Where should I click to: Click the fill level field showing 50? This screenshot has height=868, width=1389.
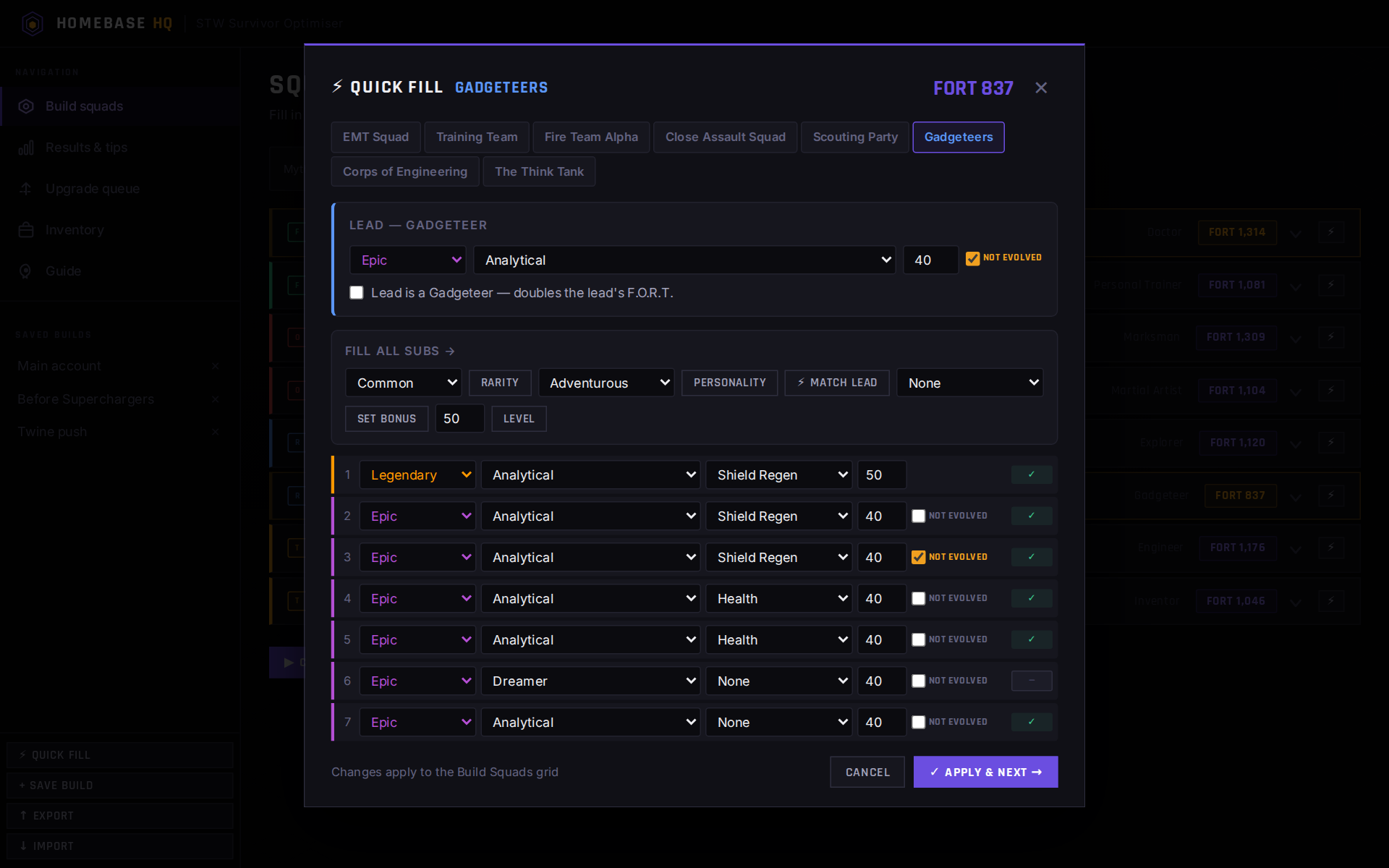[x=459, y=419]
